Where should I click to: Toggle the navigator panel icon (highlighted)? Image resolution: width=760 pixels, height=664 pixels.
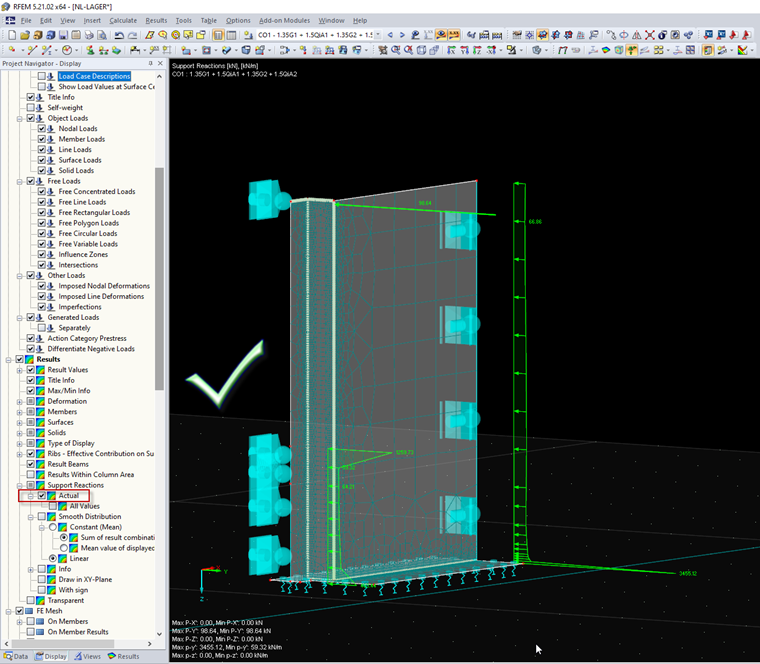point(218,35)
